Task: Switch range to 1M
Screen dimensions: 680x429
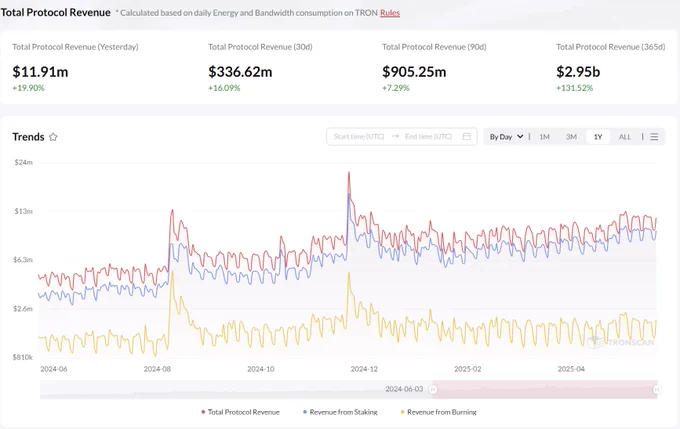Action: 544,137
